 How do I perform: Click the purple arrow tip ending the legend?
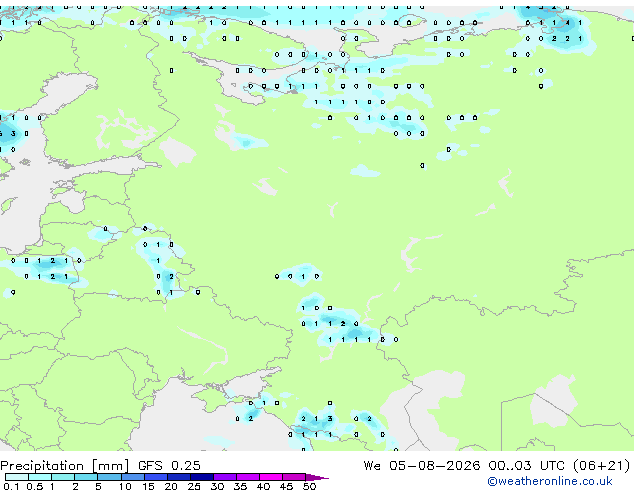(x=317, y=477)
